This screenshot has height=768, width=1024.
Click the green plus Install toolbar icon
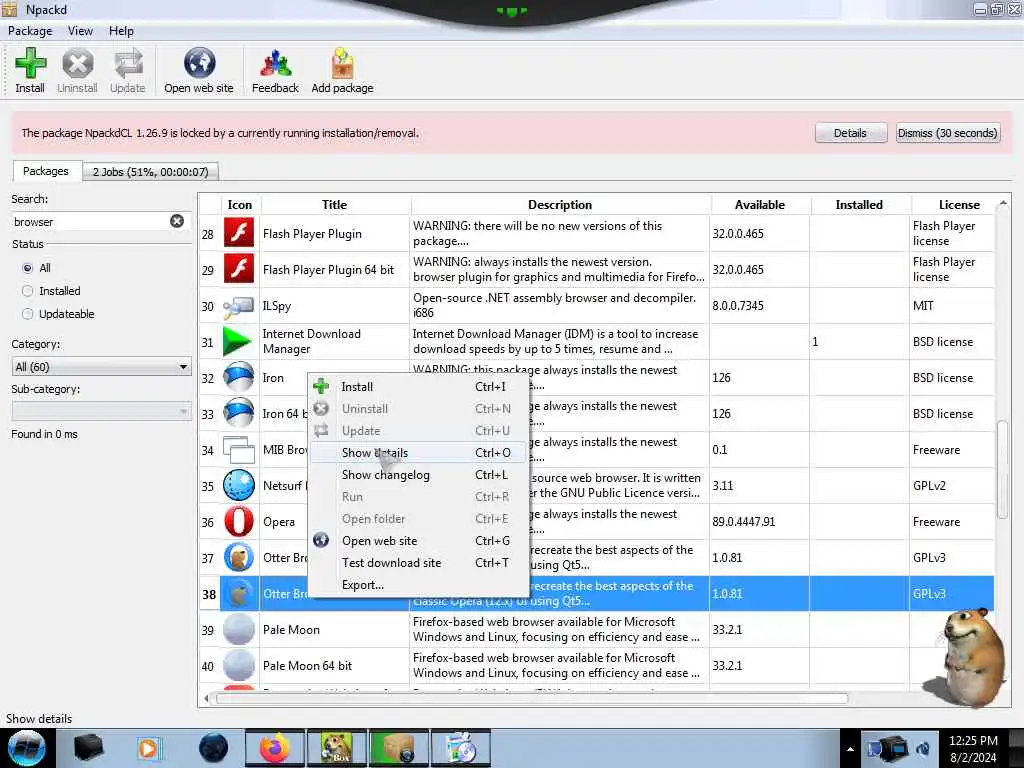point(30,64)
